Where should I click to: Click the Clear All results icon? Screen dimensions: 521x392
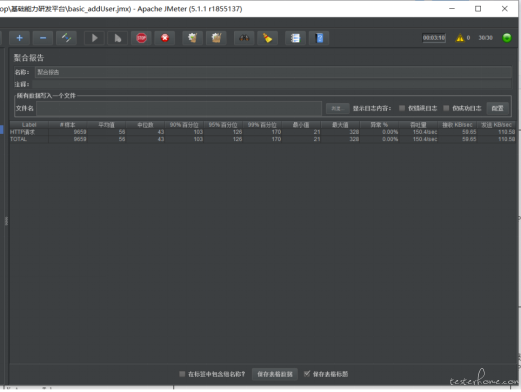(x=216, y=38)
